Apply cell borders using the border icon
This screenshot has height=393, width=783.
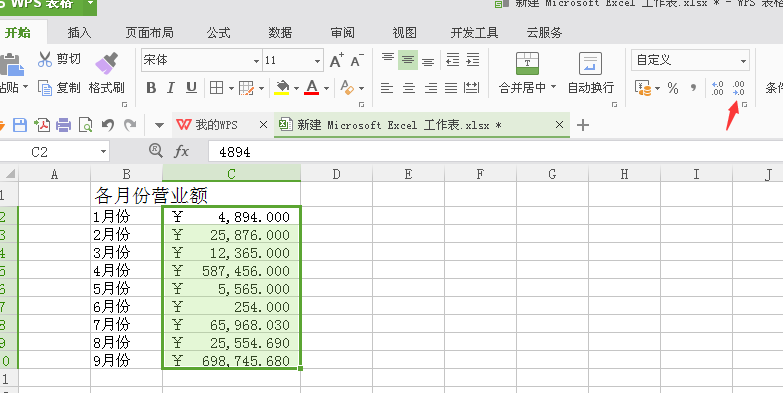coord(216,88)
